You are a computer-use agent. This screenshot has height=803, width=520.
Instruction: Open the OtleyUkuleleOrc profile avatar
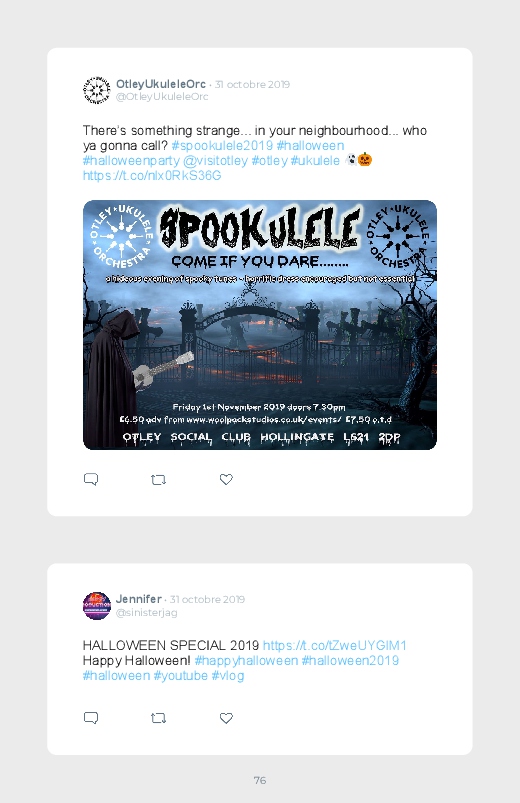tap(97, 90)
